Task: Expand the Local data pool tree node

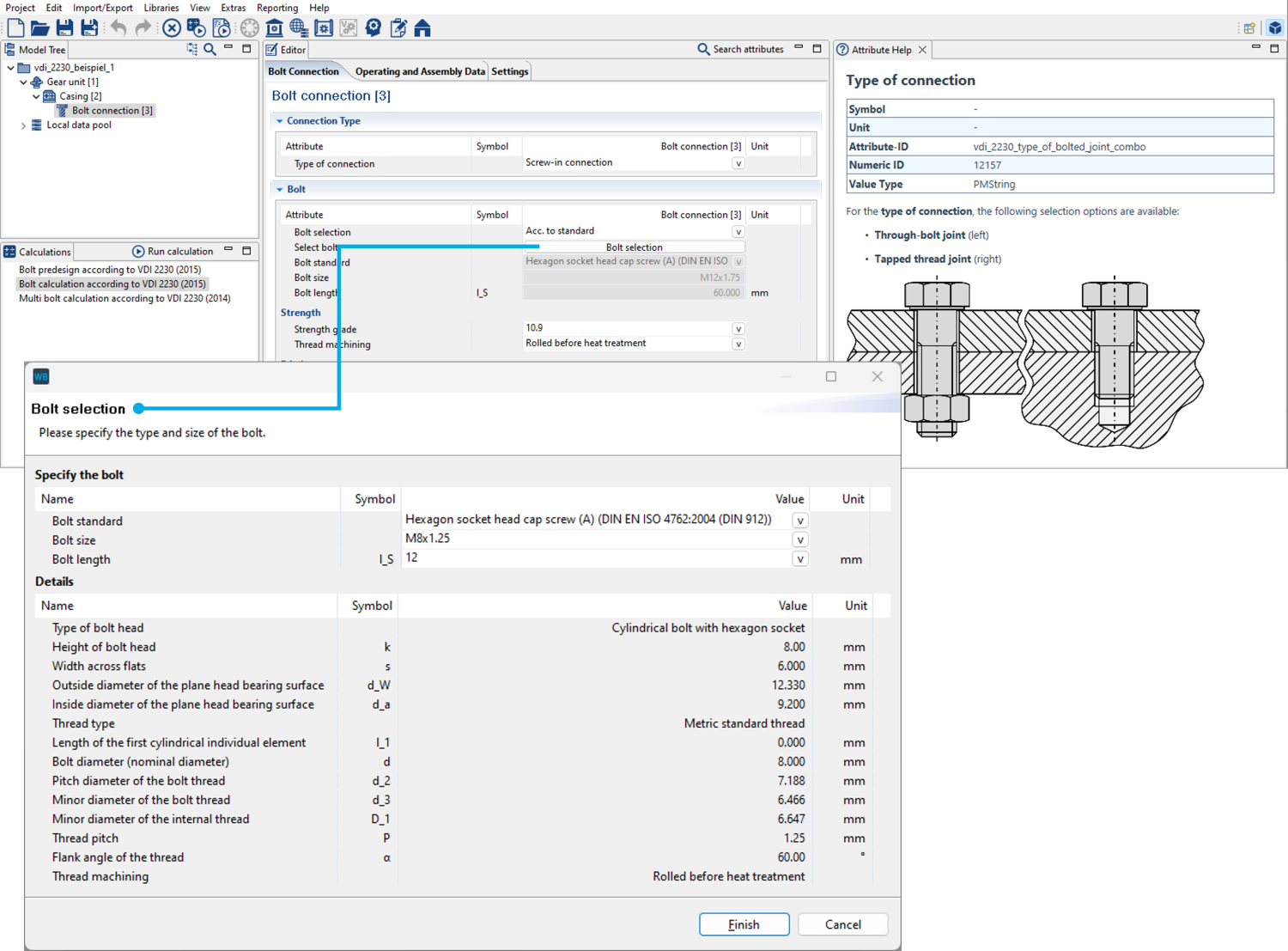Action: tap(23, 125)
